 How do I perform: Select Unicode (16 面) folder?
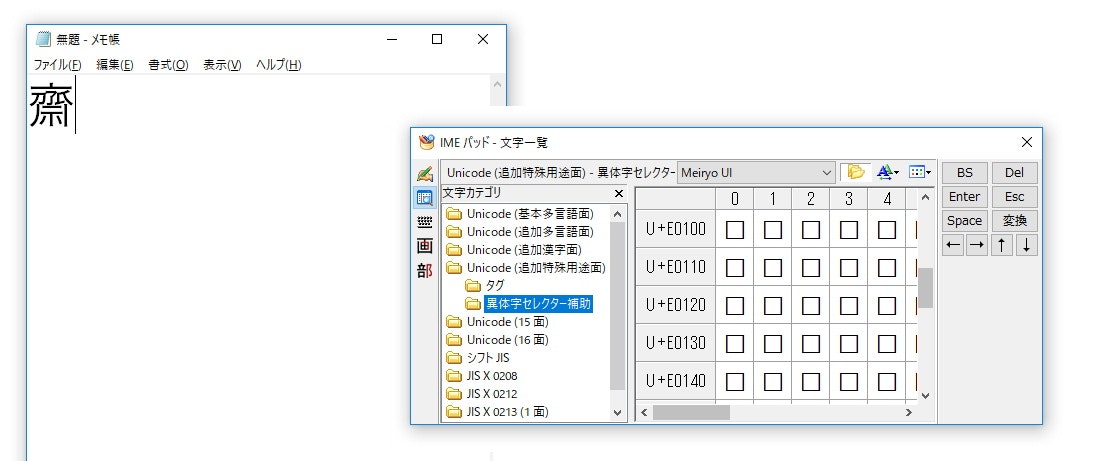[497, 340]
